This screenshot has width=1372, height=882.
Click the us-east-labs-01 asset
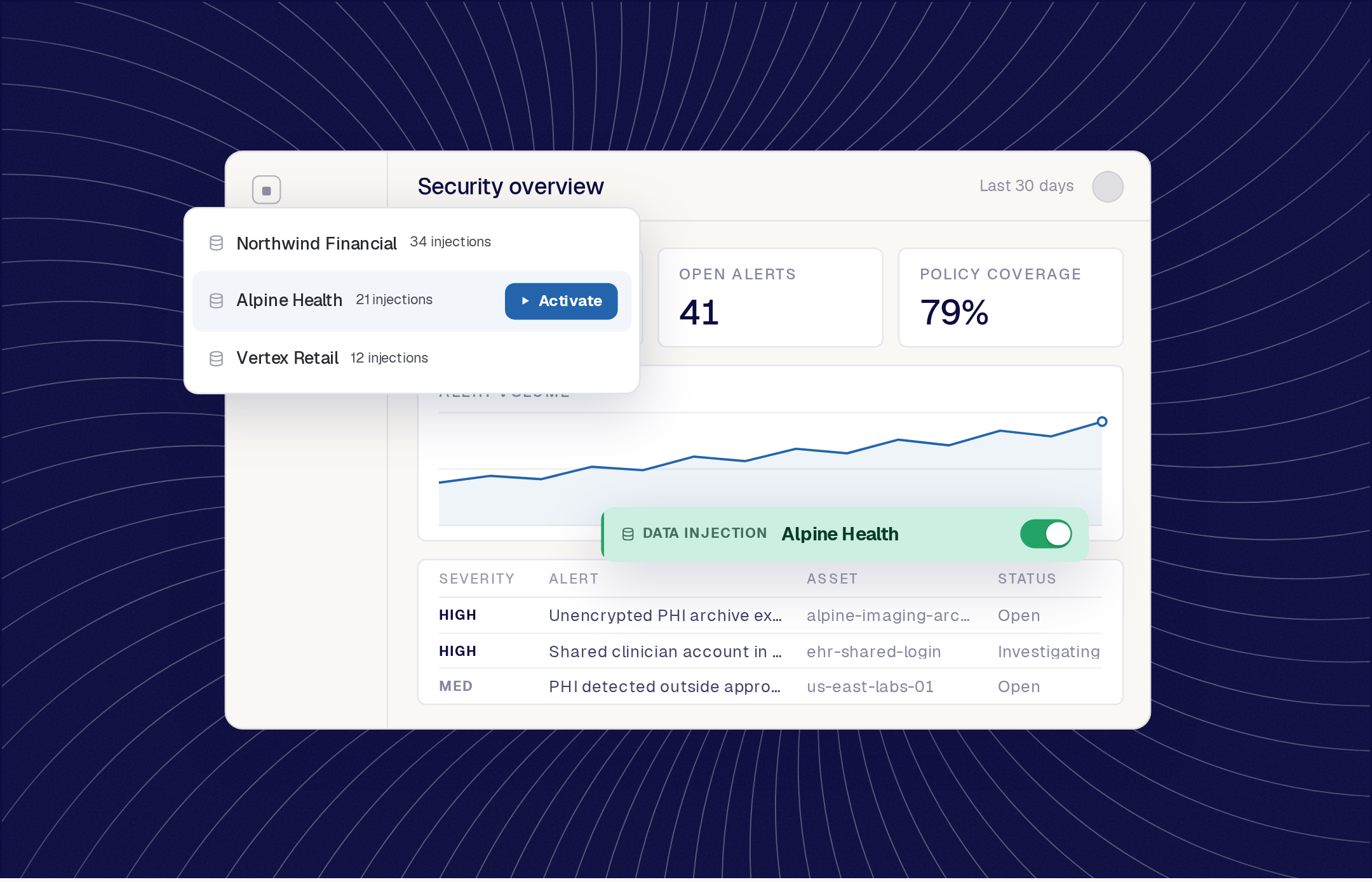click(870, 687)
